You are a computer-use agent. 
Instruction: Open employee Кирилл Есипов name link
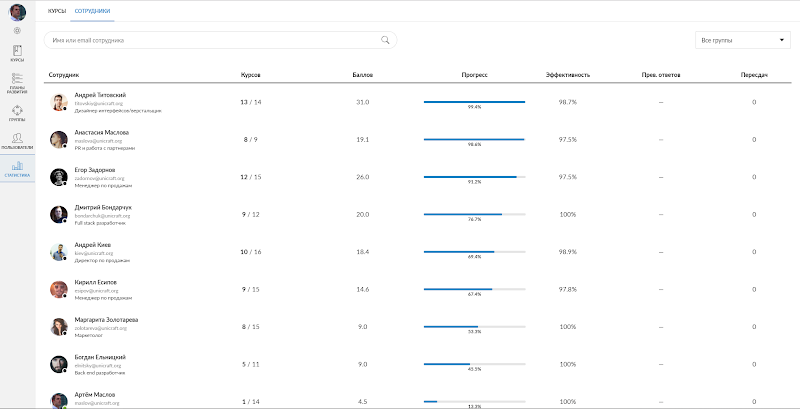[95, 282]
